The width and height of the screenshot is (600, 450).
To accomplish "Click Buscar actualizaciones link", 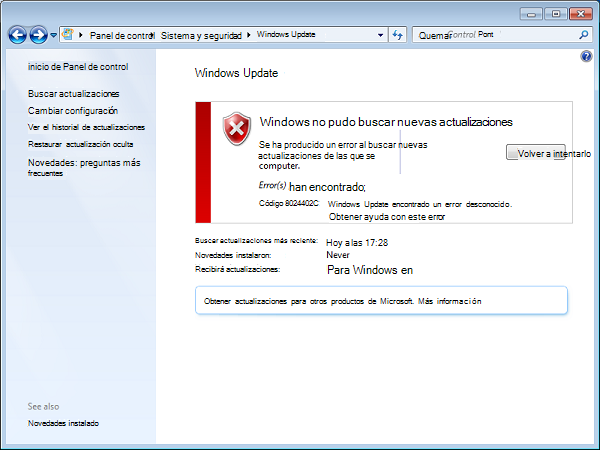I will 73,94.
